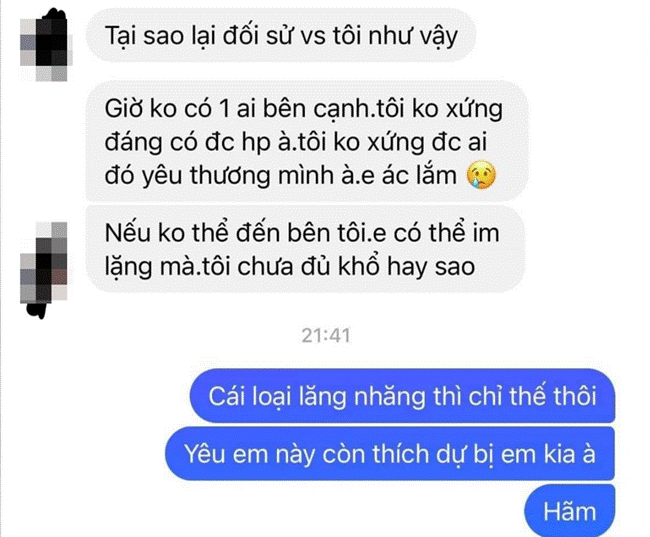Image resolution: width=650 pixels, height=537 pixels.
Task: Tap the crying face emoji
Action: tap(481, 175)
